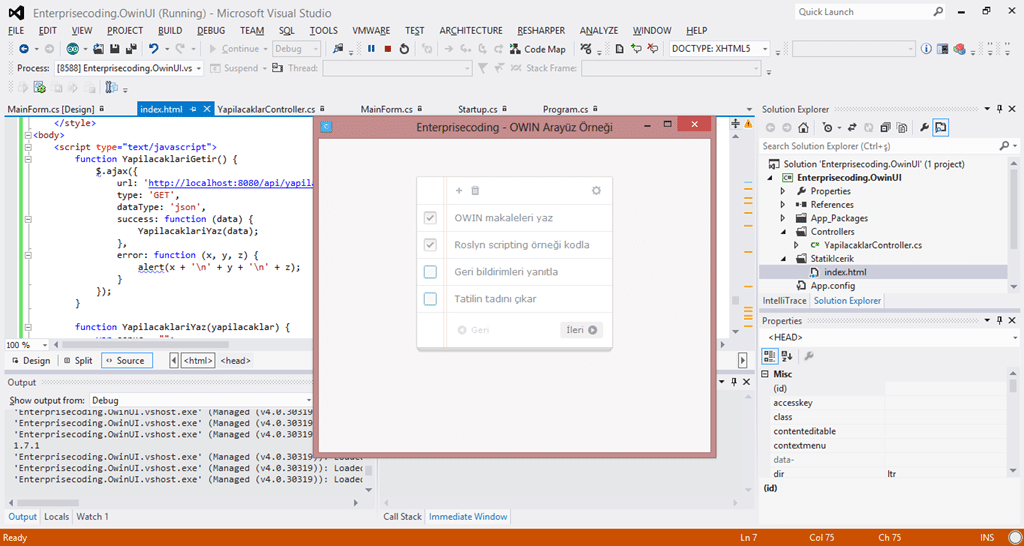Open the DEBUG menu
This screenshot has height=546, width=1024.
[x=211, y=31]
